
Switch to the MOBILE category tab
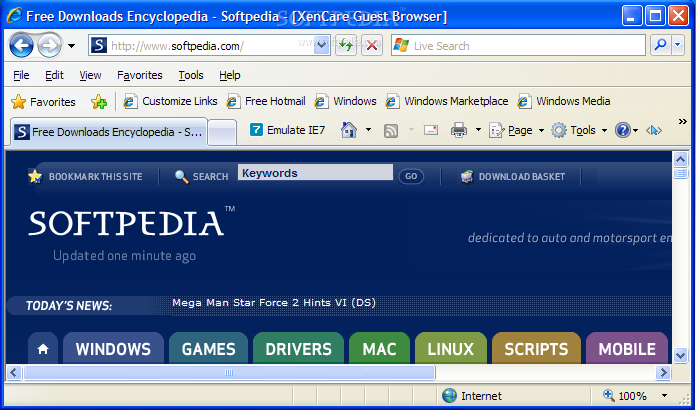(x=627, y=348)
